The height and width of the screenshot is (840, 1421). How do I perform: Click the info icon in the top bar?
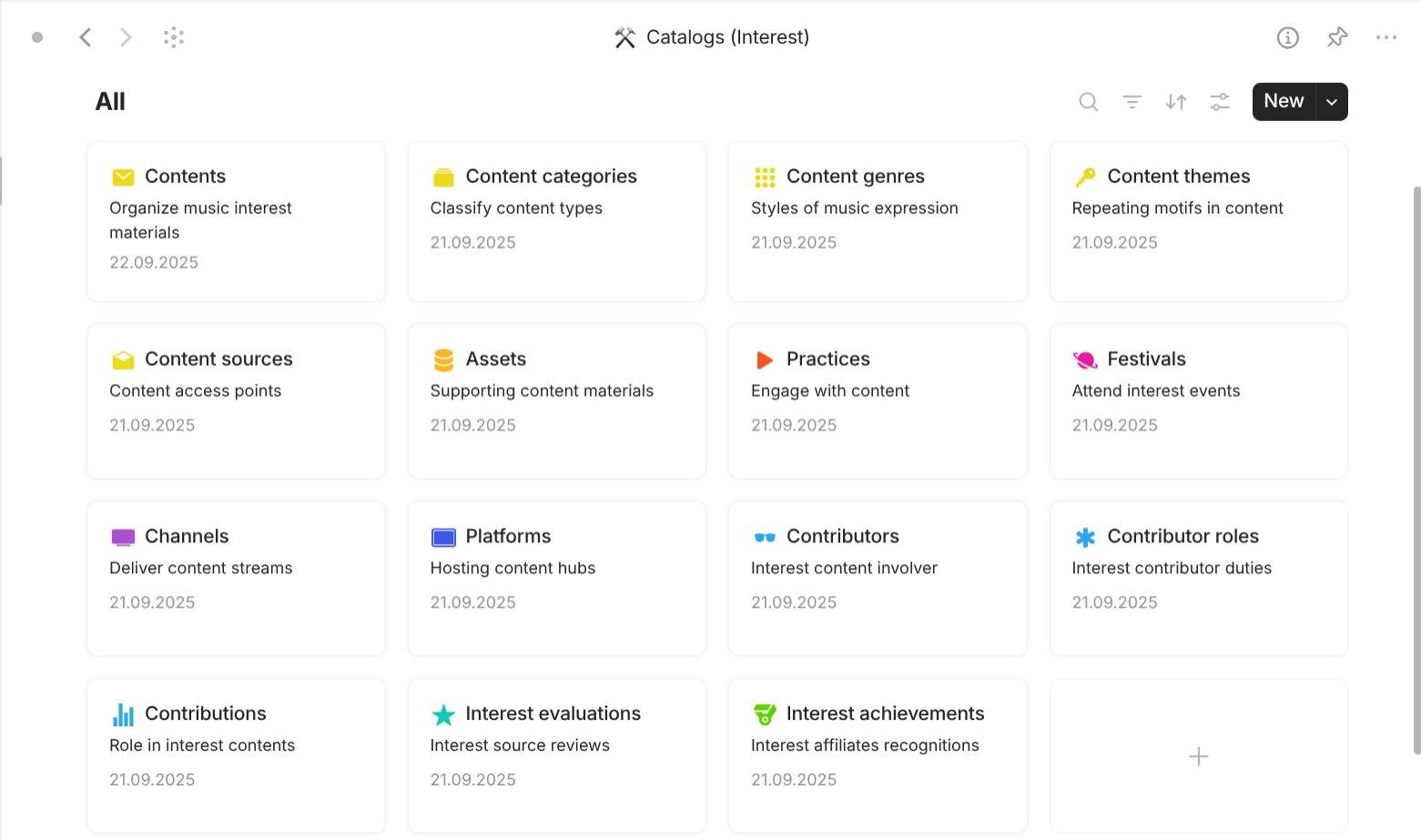(x=1288, y=37)
